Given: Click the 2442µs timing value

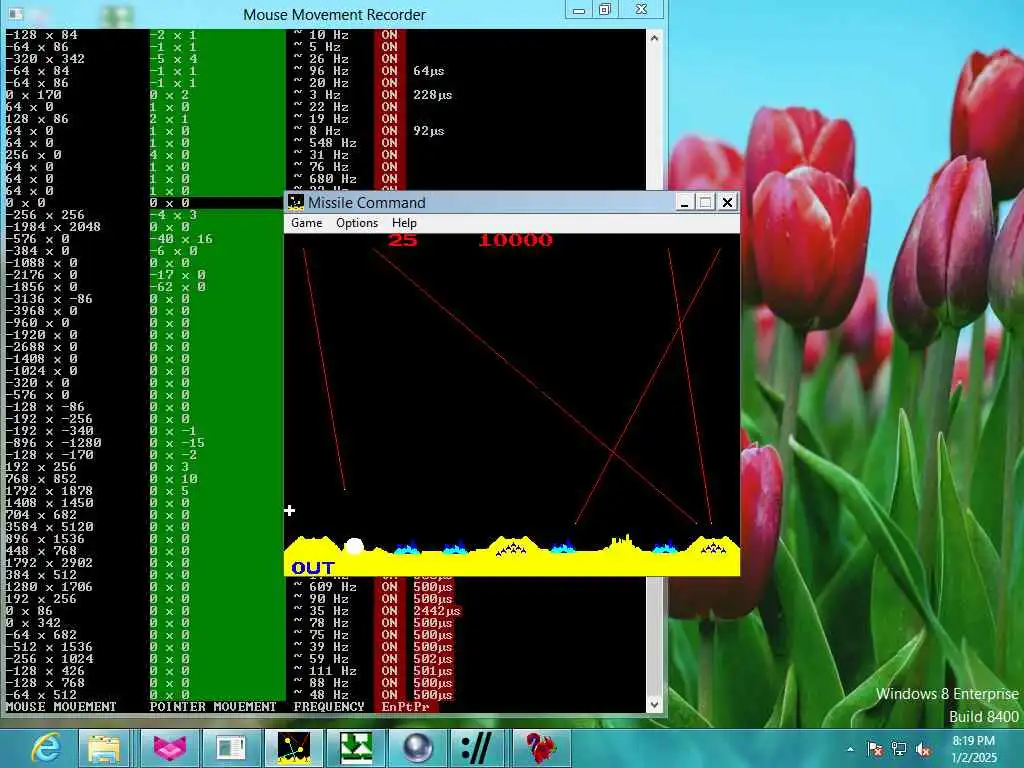Looking at the screenshot, I should (x=436, y=611).
